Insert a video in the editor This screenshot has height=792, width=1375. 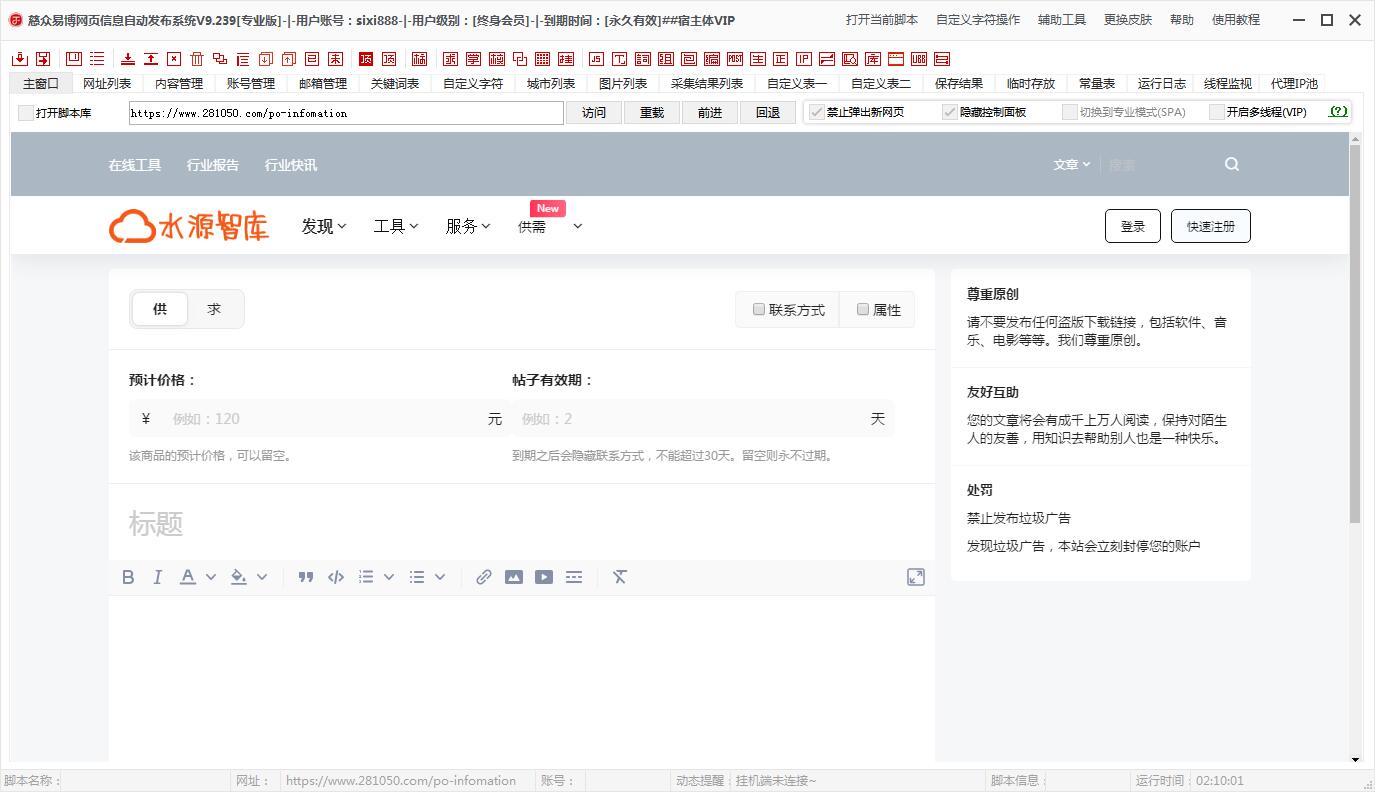[x=544, y=577]
